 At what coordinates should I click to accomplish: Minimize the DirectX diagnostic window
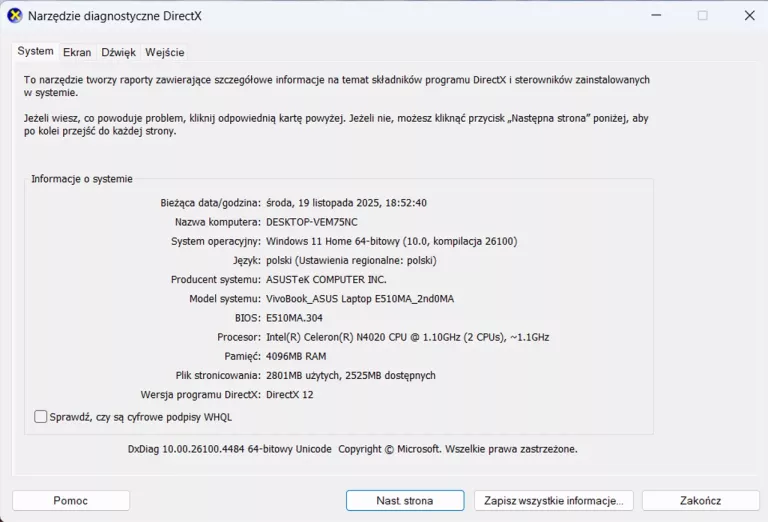coord(654,16)
